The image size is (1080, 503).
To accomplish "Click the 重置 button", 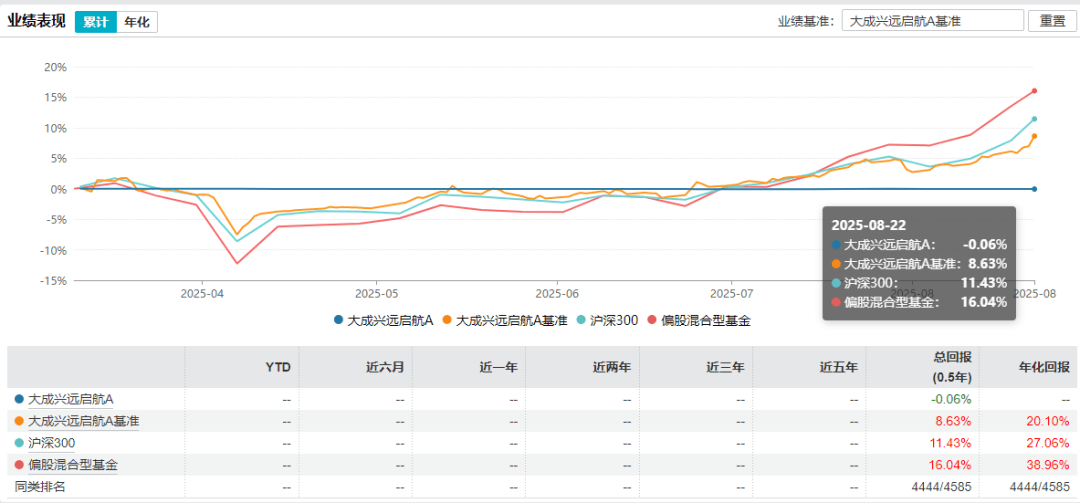I will click(x=1052, y=21).
